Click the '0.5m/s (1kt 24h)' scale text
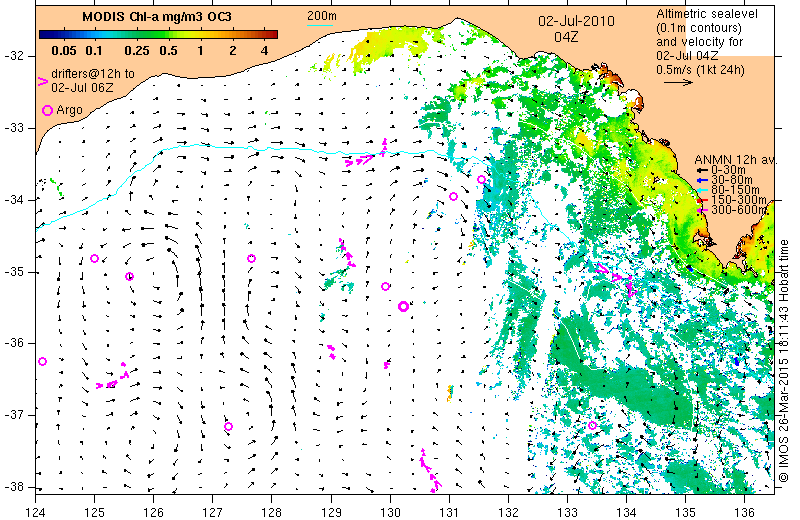 pos(701,69)
